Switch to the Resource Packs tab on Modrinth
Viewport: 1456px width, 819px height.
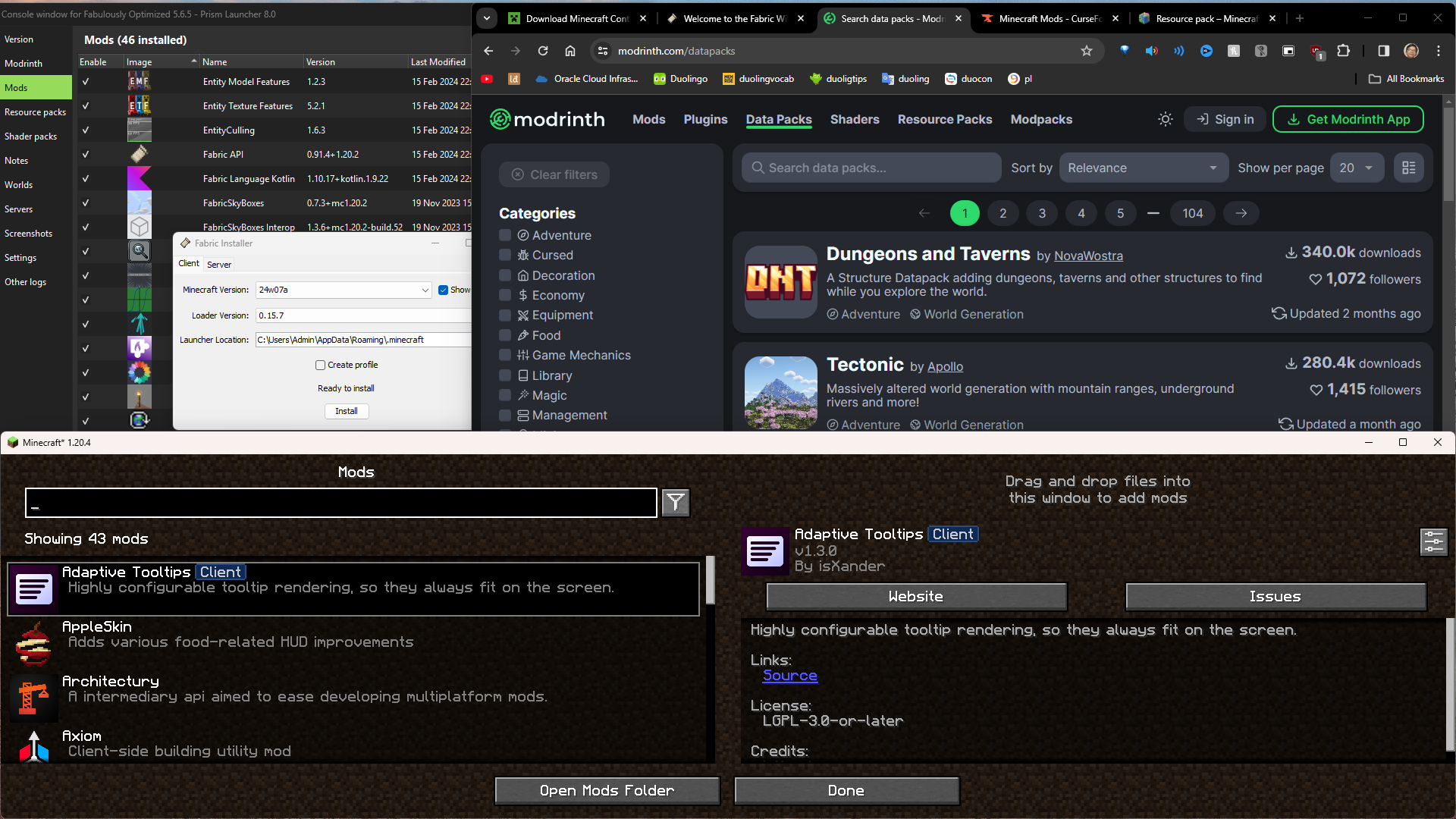click(945, 119)
